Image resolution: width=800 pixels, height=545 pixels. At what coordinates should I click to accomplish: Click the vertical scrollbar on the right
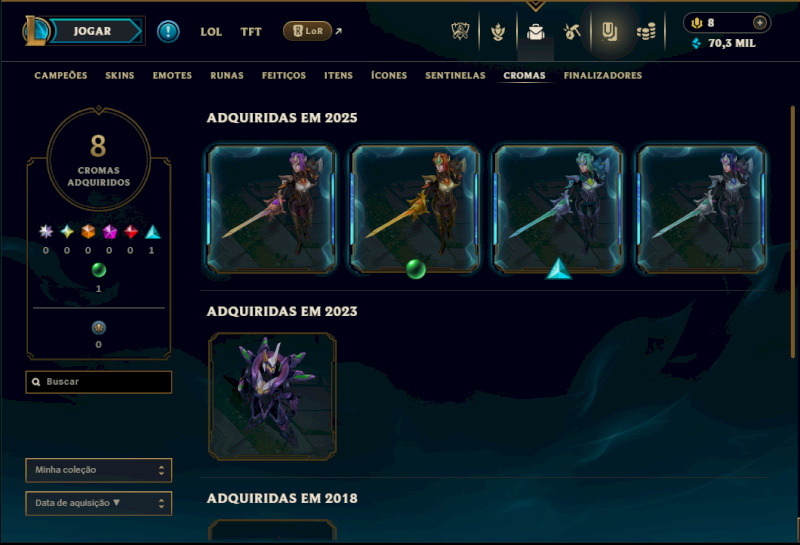793,231
